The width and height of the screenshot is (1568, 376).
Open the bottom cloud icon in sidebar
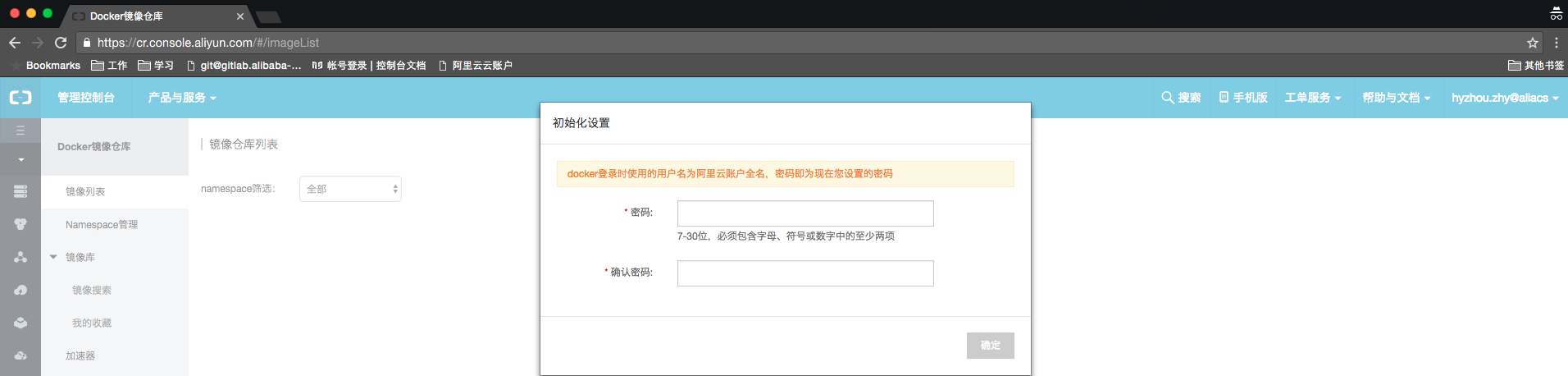[21, 355]
